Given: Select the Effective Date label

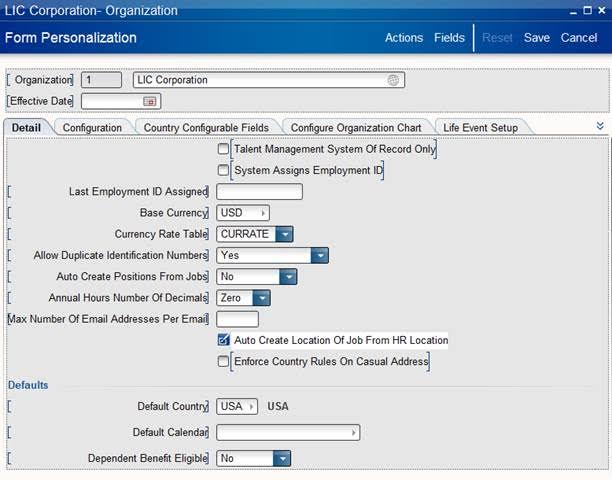Looking at the screenshot, I should tap(41, 101).
